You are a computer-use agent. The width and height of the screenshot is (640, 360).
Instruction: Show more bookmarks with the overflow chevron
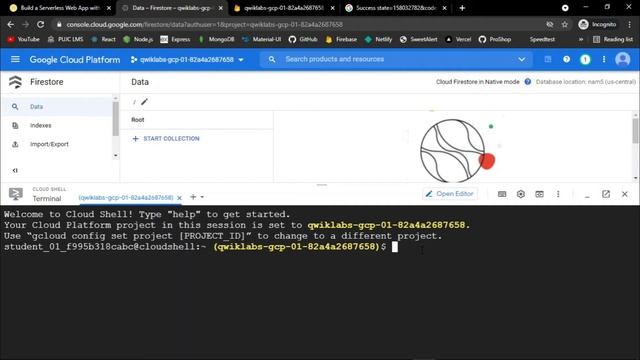pyautogui.click(x=581, y=40)
